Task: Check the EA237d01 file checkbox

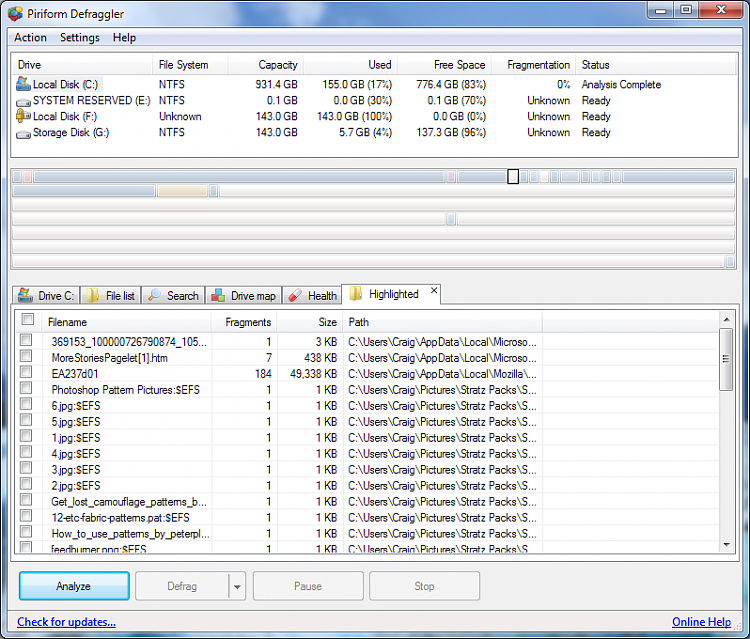Action: click(26, 372)
